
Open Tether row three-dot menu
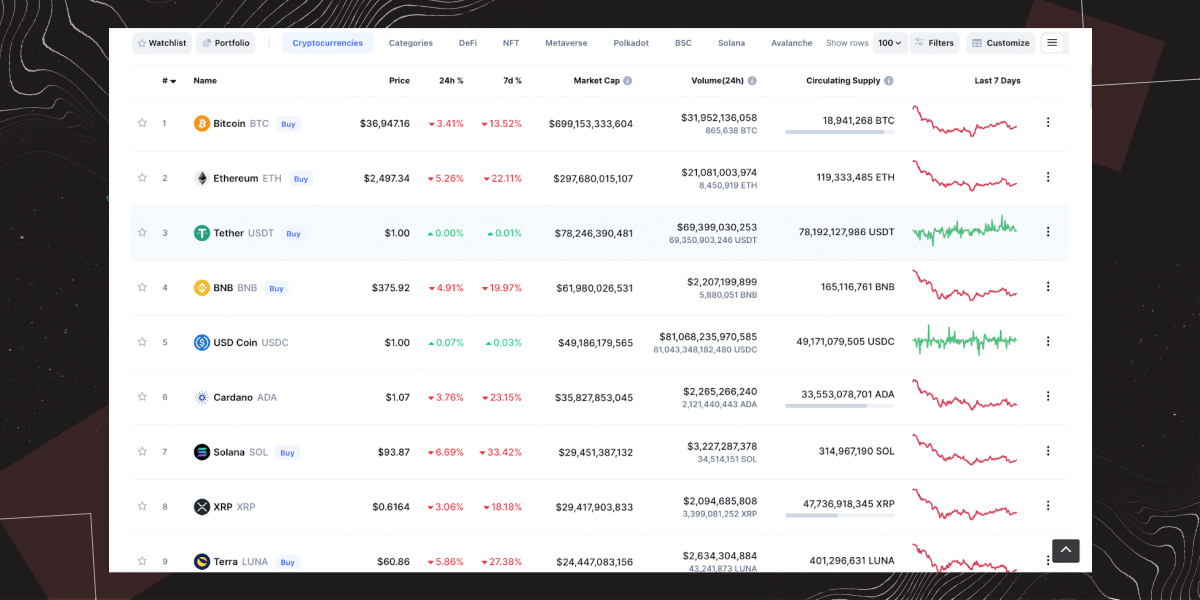point(1048,232)
